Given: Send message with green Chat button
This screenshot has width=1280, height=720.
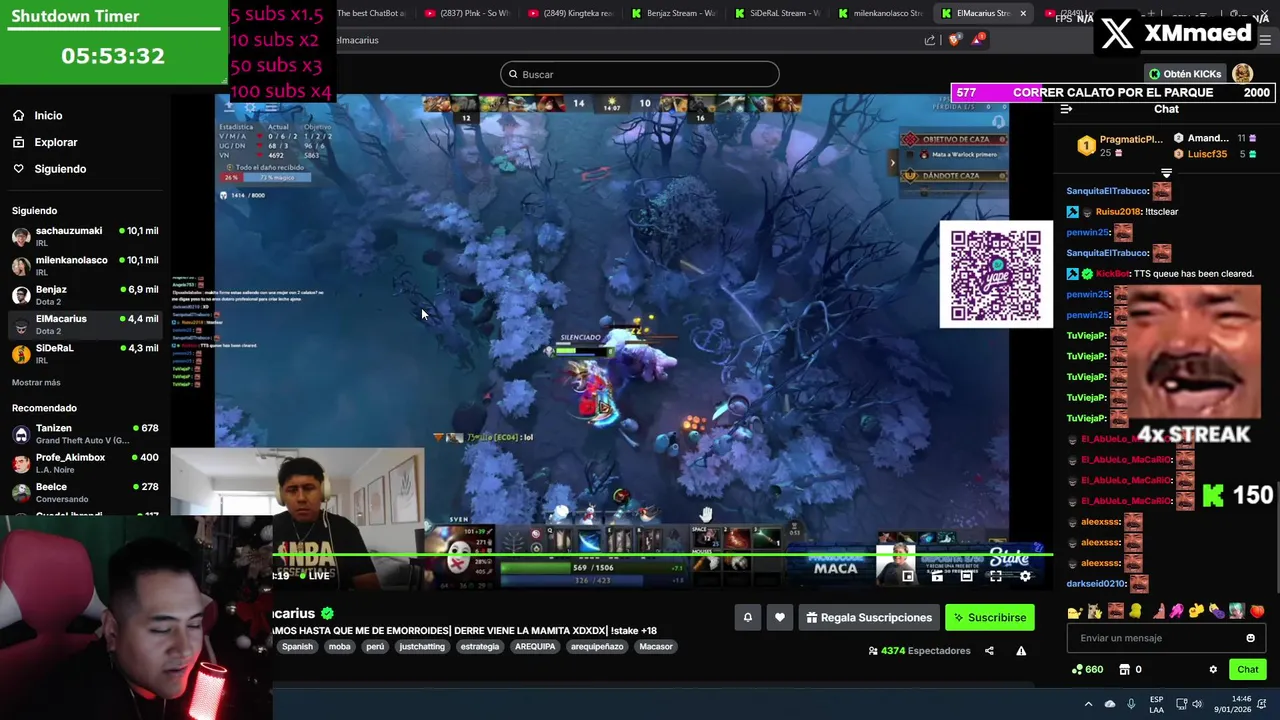Looking at the screenshot, I should click(x=1248, y=670).
